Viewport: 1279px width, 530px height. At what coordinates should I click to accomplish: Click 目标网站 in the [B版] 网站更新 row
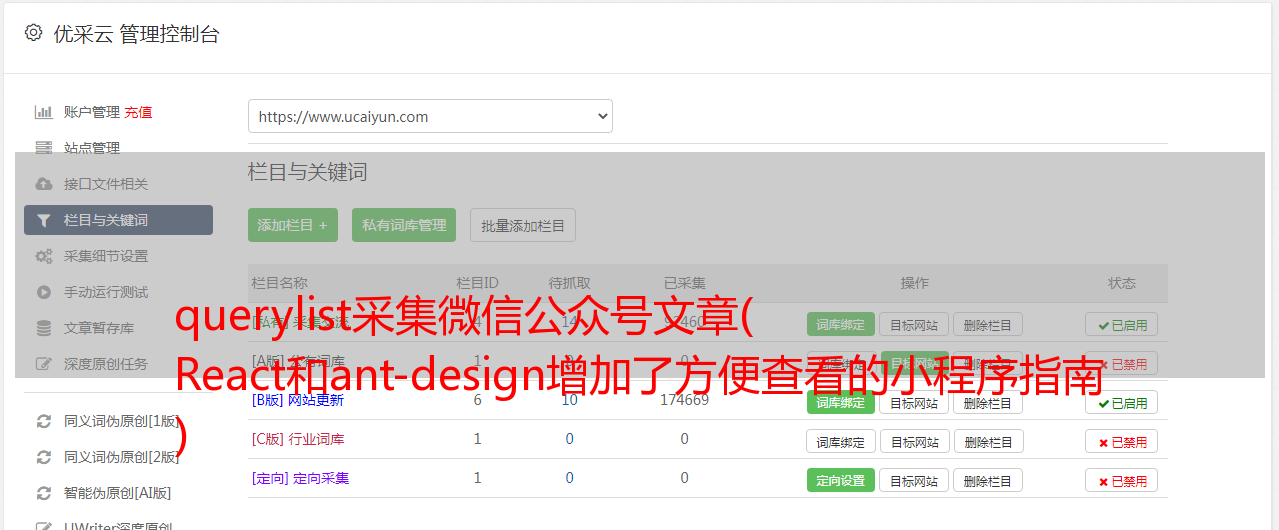[x=914, y=402]
